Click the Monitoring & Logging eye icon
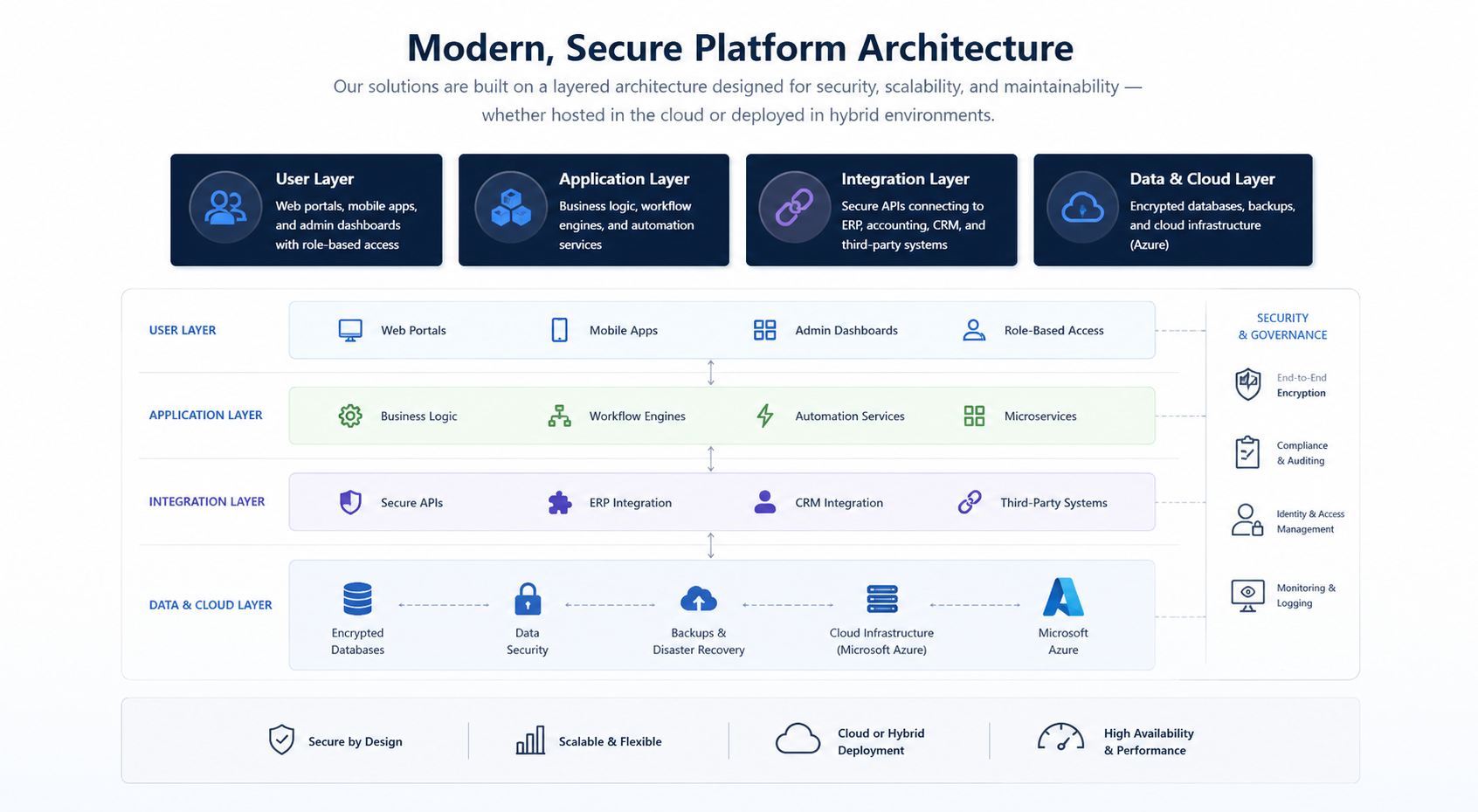1478x812 pixels. [1247, 595]
